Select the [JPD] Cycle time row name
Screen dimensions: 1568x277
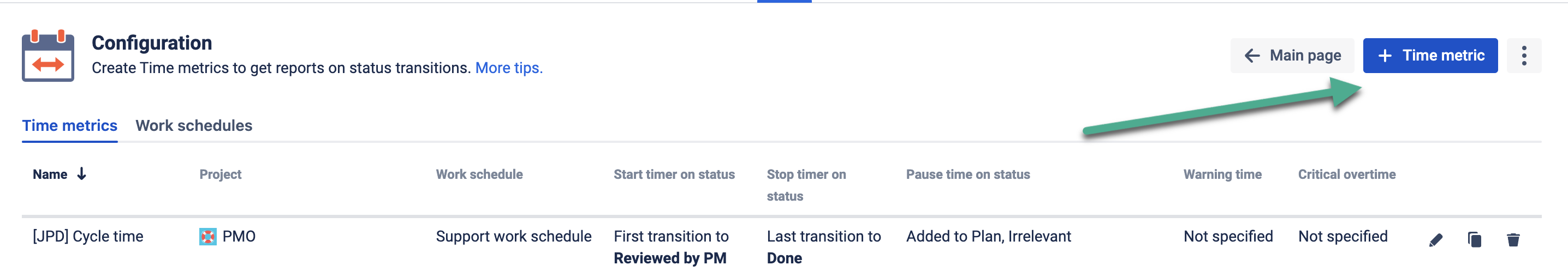88,236
